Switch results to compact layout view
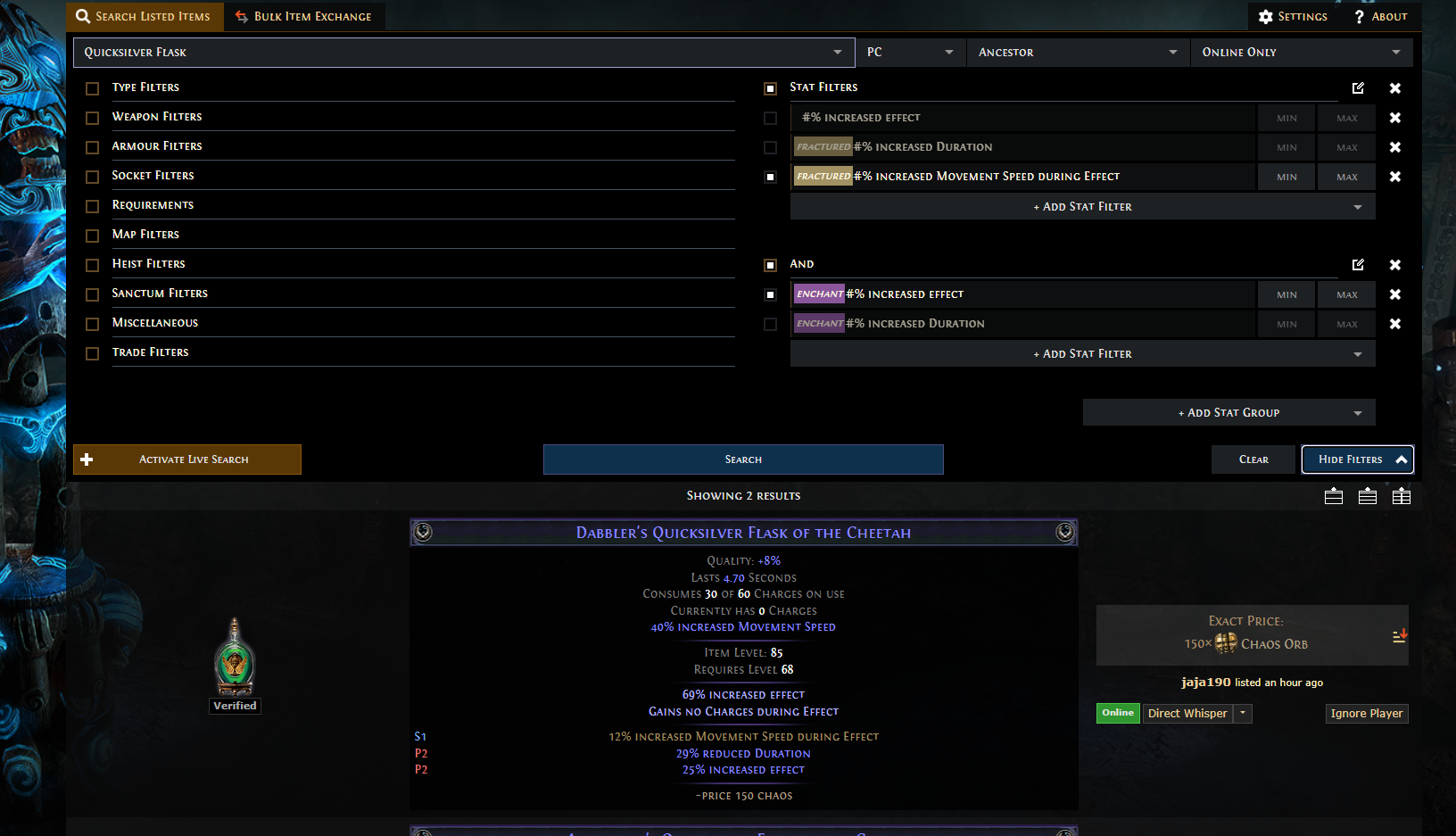Image resolution: width=1456 pixels, height=836 pixels. coord(1368,496)
